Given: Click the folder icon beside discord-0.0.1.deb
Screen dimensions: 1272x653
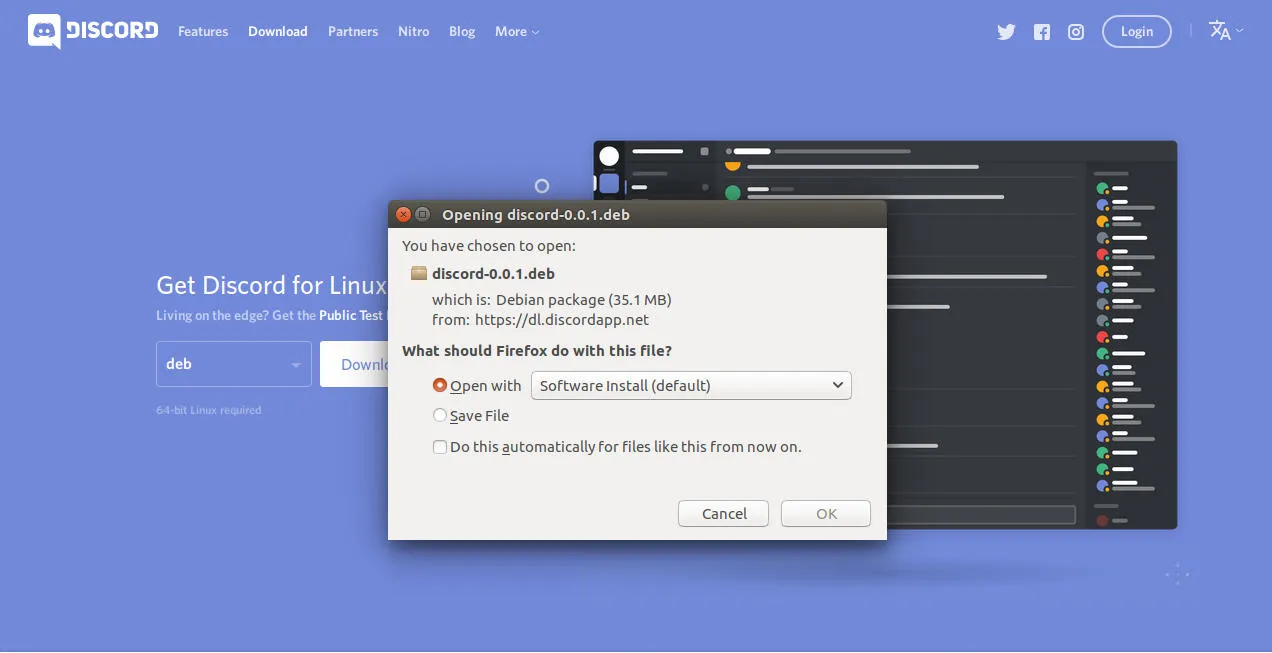Looking at the screenshot, I should [x=419, y=272].
